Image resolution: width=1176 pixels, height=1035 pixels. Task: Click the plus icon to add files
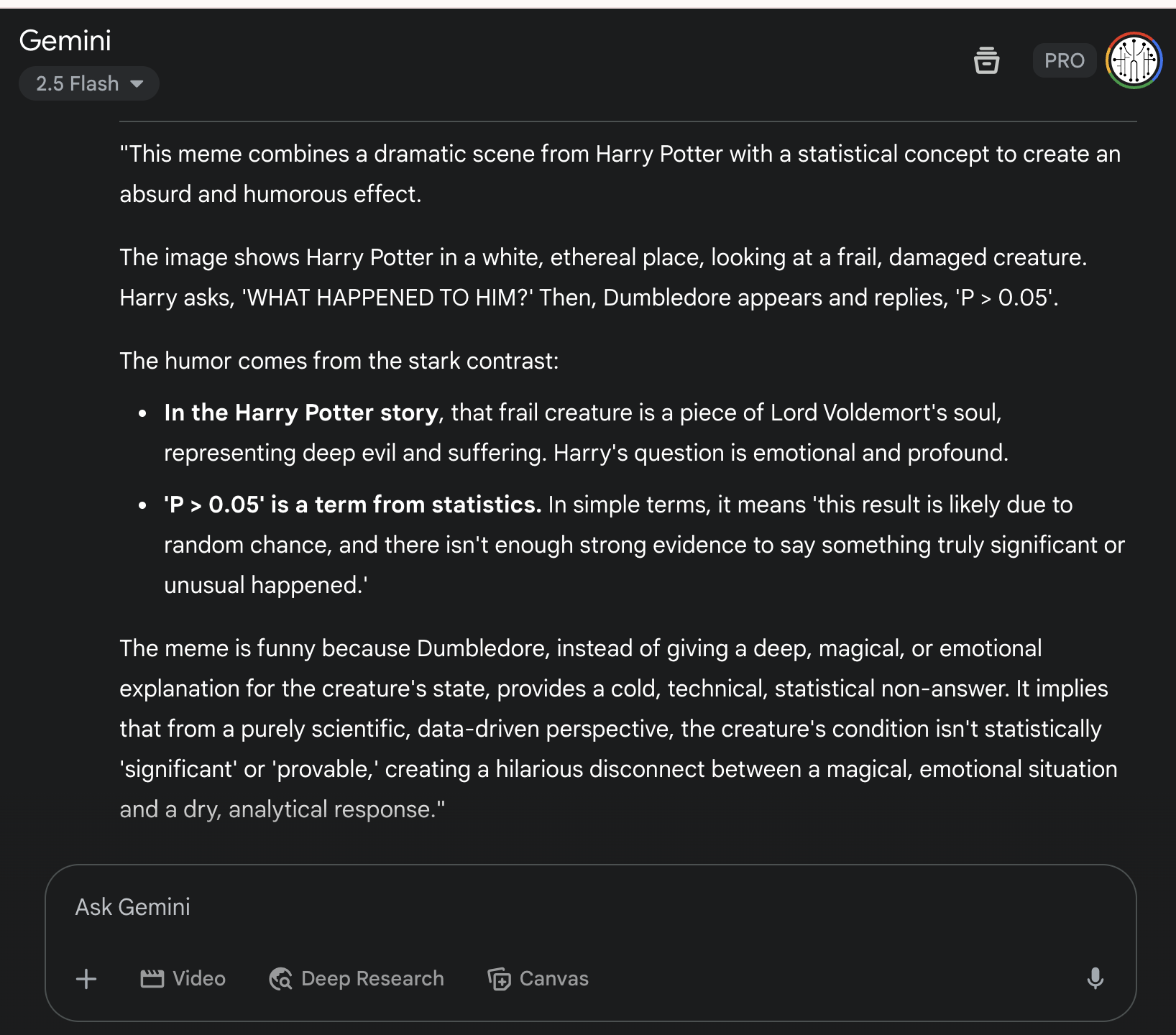pyautogui.click(x=86, y=979)
